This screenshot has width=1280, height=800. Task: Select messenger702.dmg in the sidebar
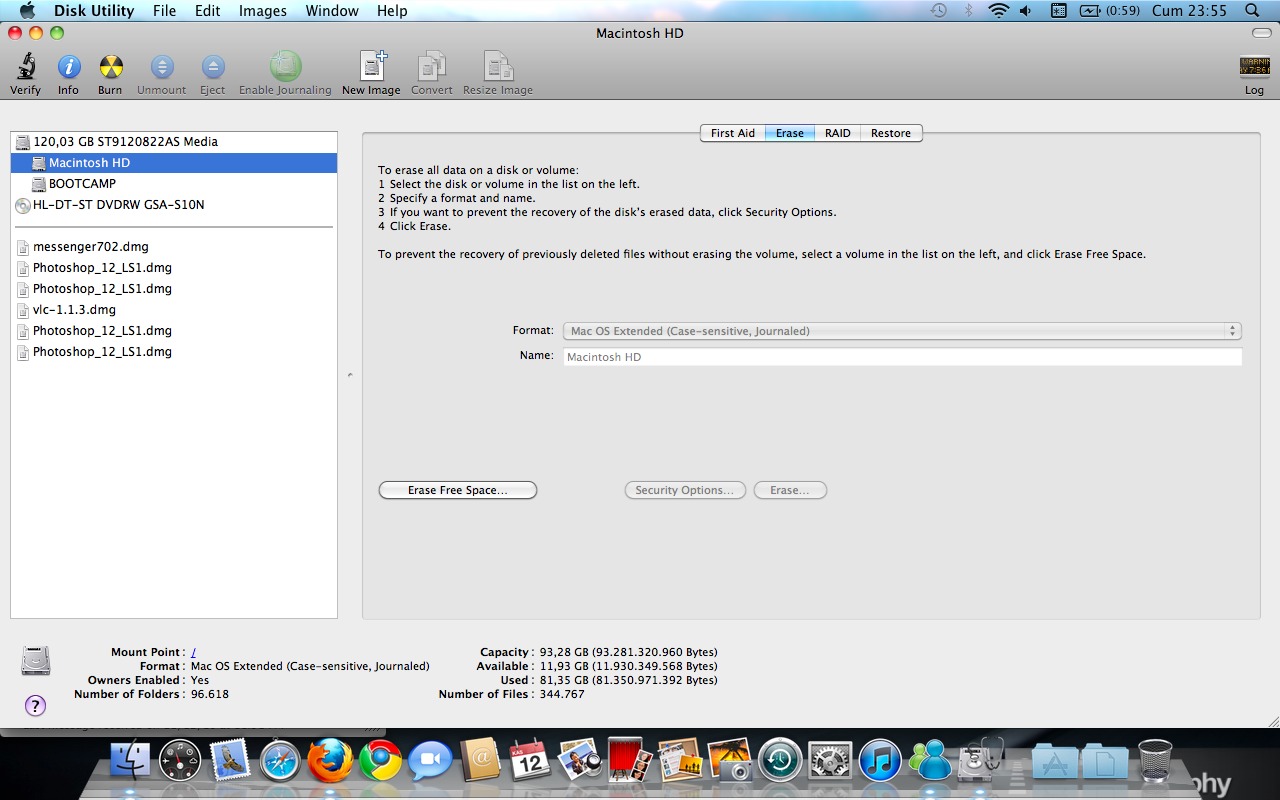click(174, 247)
